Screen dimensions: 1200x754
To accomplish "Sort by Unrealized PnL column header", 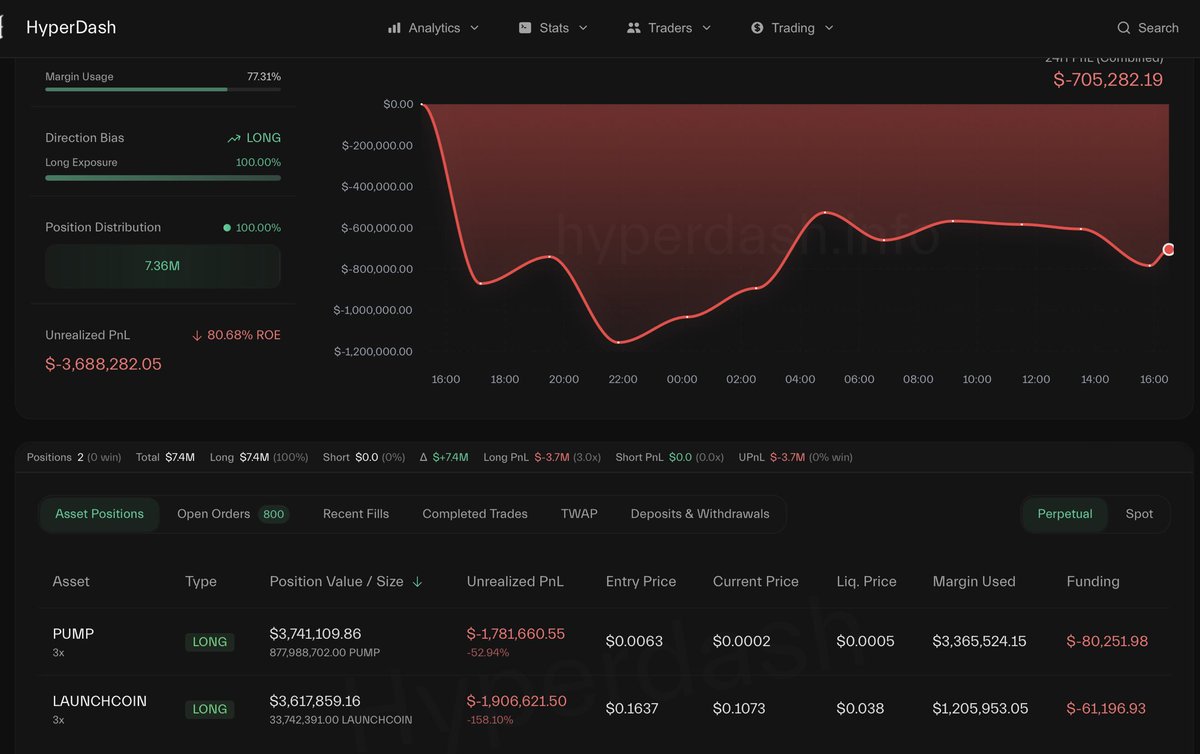I will click(515, 581).
